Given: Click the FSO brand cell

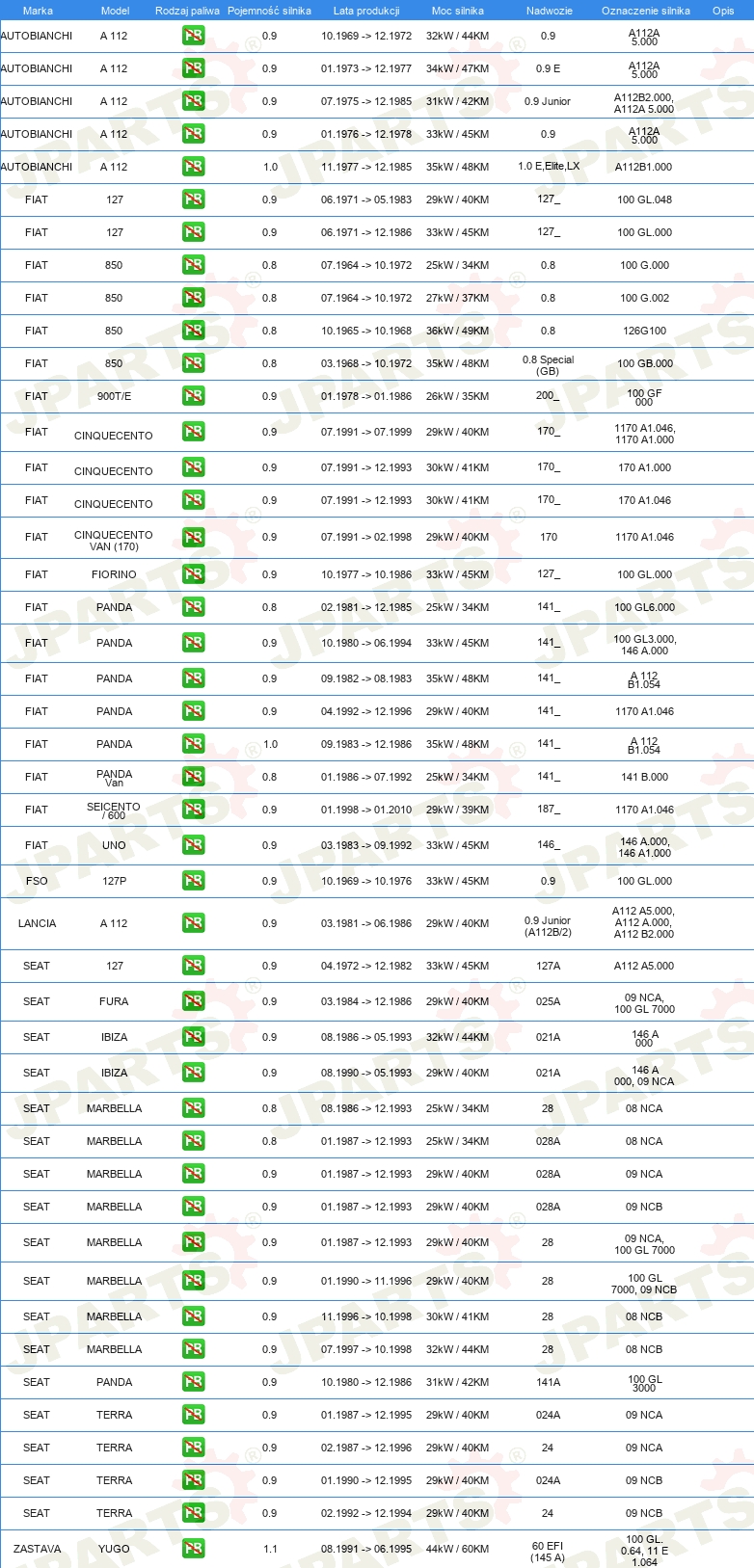Looking at the screenshot, I should pos(37,881).
